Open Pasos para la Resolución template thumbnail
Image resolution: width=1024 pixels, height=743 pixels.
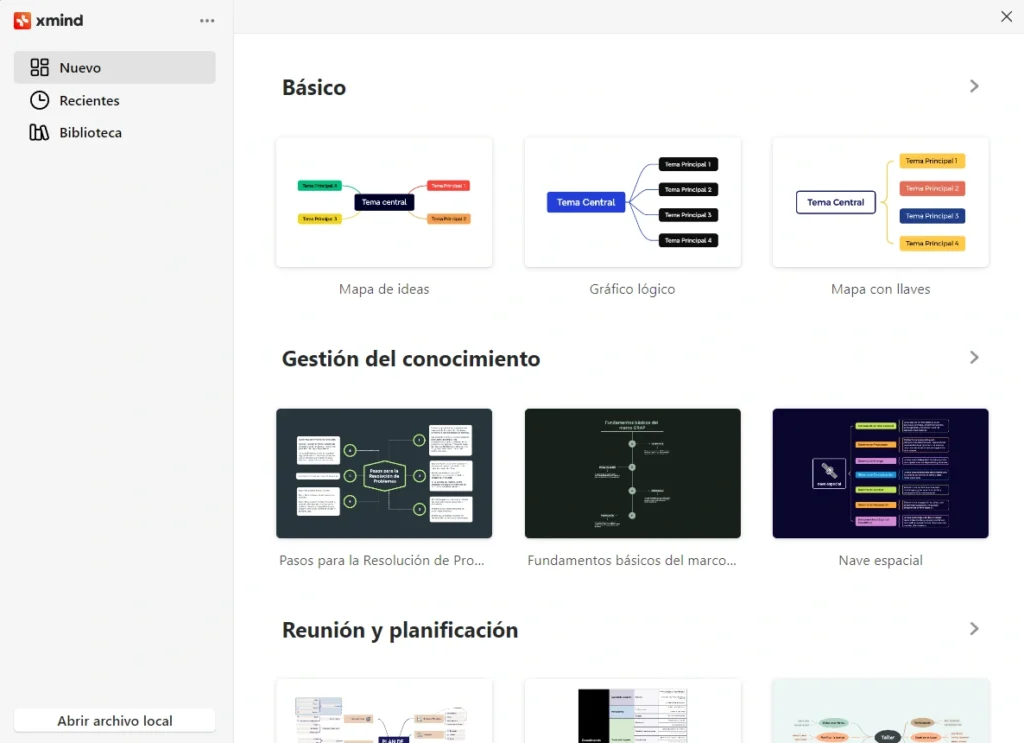pos(384,473)
